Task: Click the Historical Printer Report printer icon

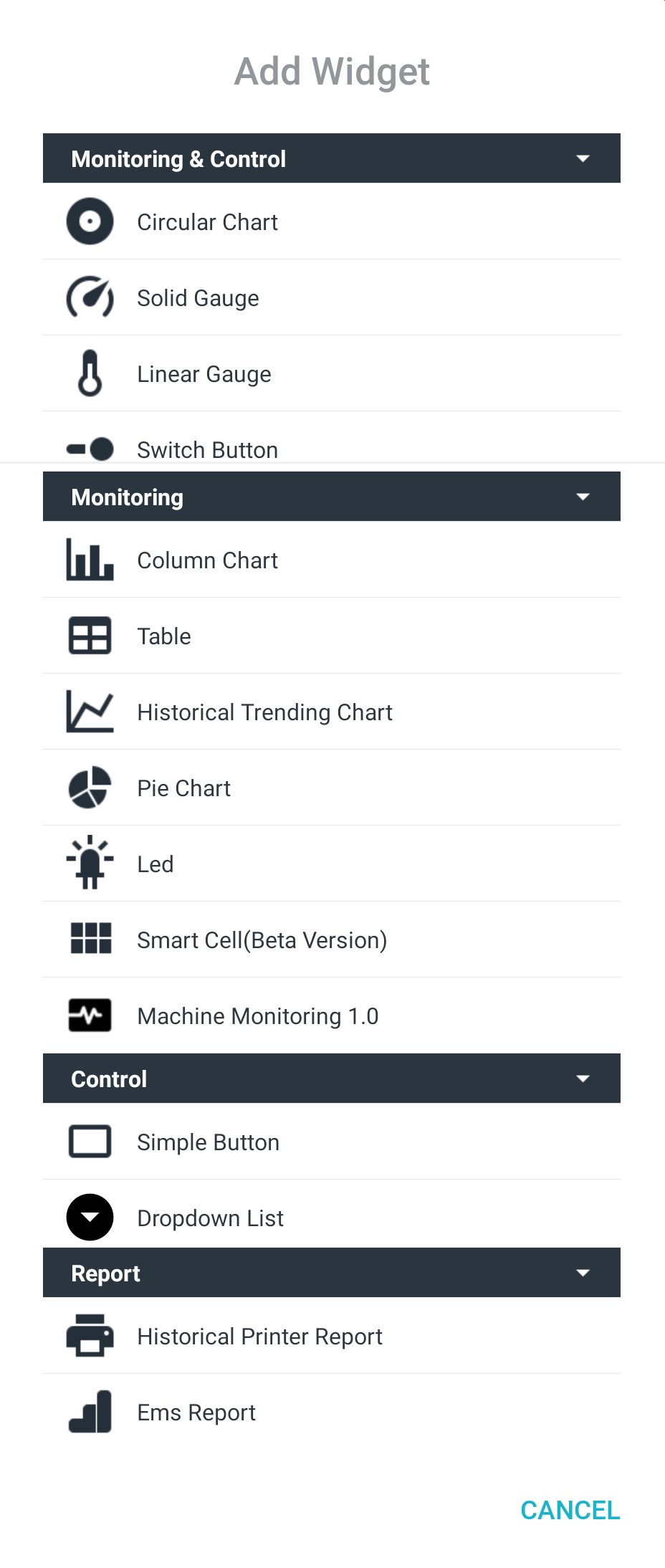Action: pos(90,1336)
